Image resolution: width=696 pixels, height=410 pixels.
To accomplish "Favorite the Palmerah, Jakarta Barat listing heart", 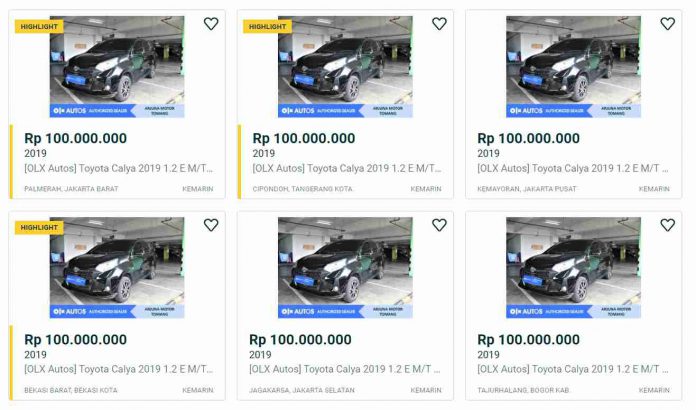I will point(211,24).
